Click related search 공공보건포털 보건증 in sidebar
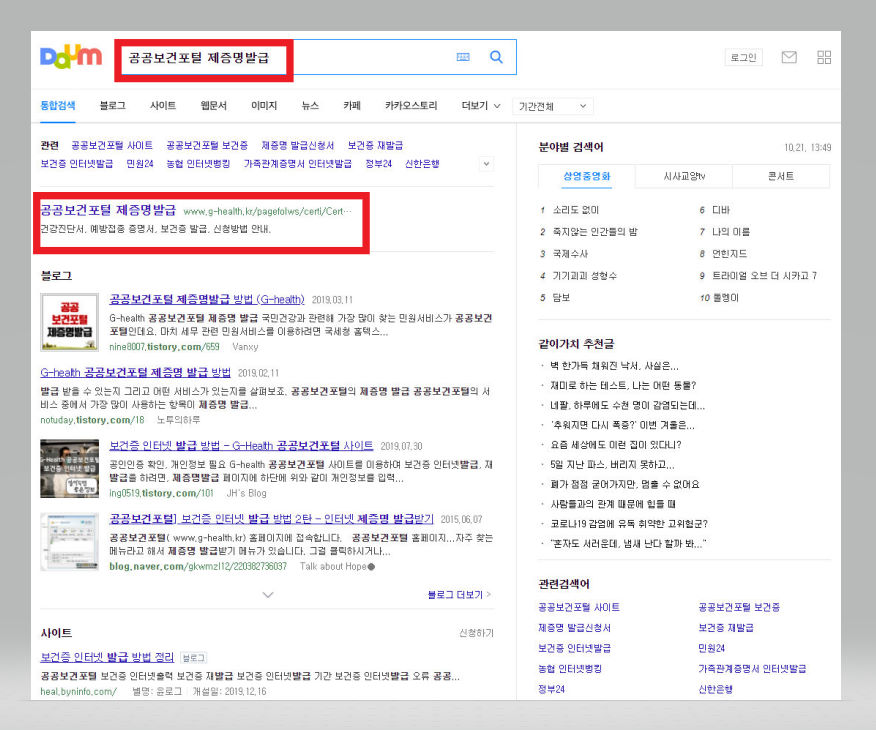The image size is (876, 730). pyautogui.click(x=739, y=607)
